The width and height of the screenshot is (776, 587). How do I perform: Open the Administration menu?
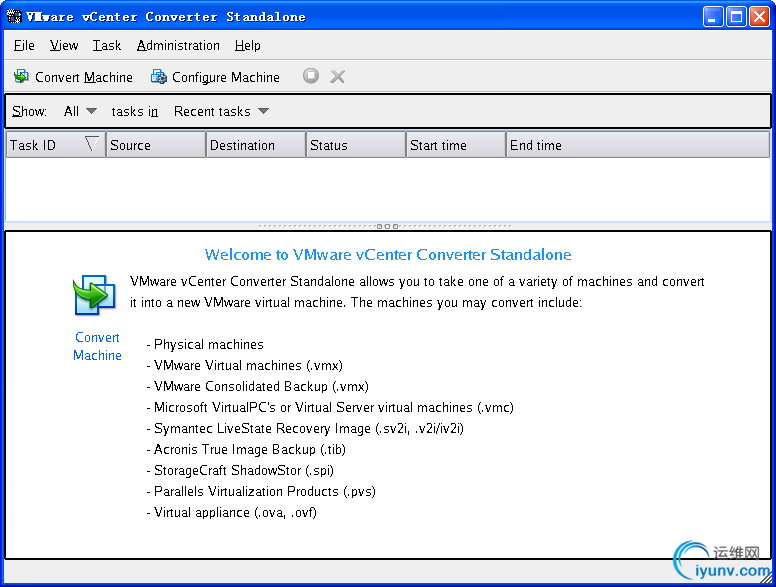tap(178, 46)
